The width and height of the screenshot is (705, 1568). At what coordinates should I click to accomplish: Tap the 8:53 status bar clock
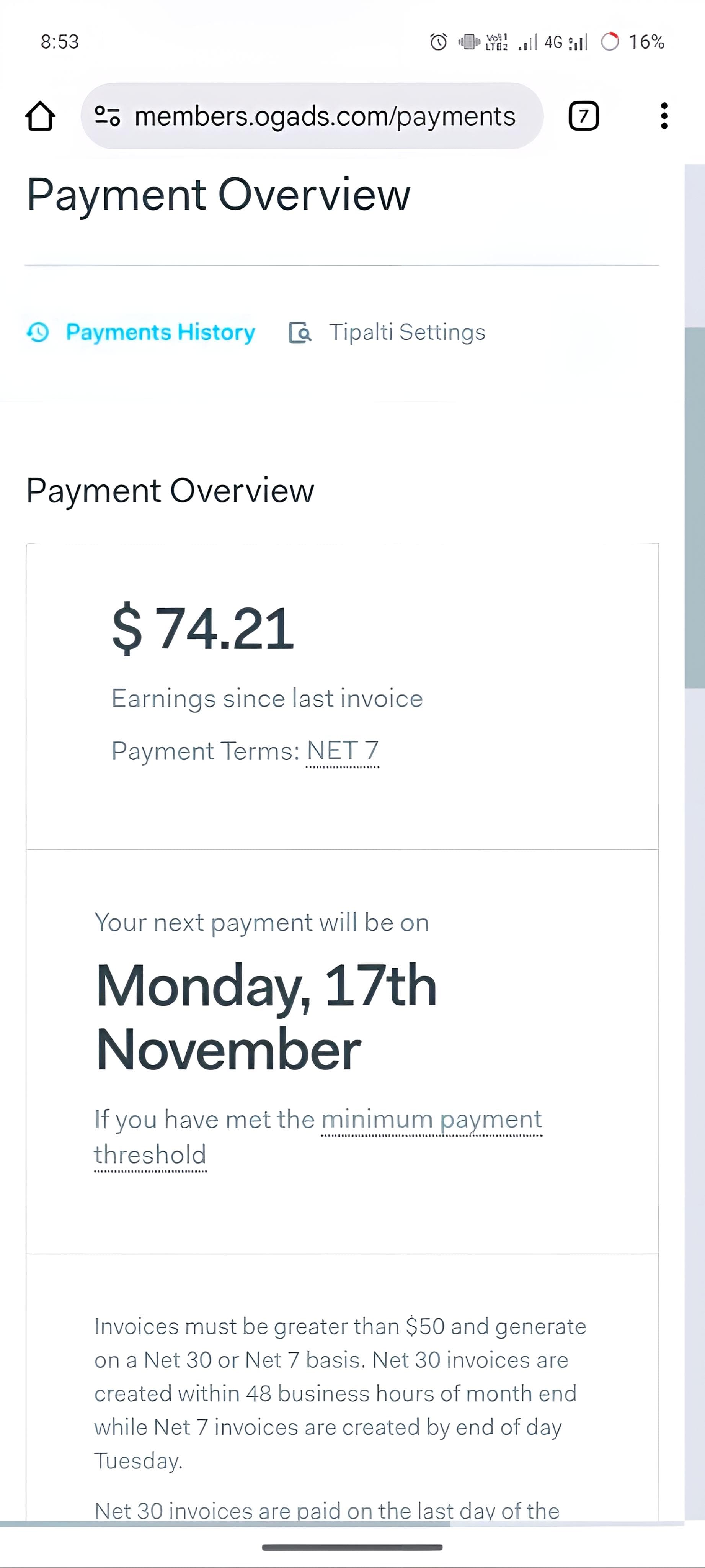coord(60,42)
